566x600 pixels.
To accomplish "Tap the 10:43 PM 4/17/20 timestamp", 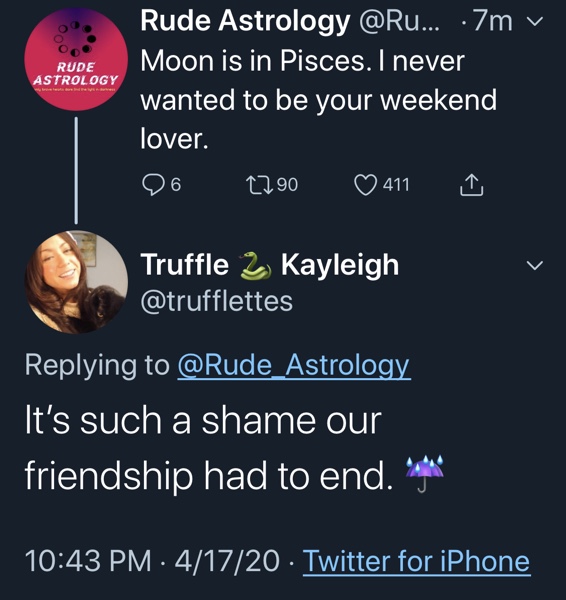I will 152,561.
